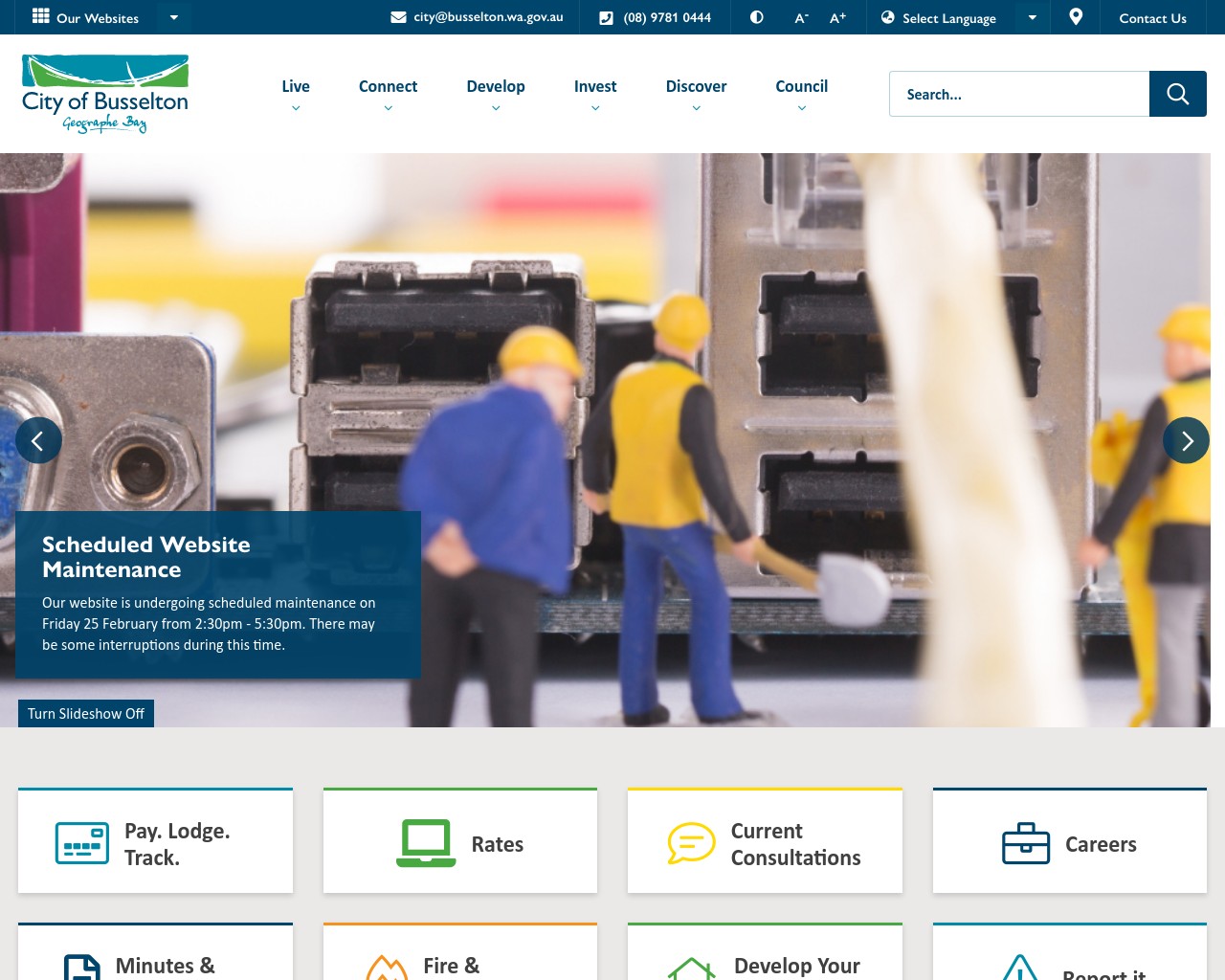Click the map location pin icon
The width and height of the screenshot is (1225, 980).
(1076, 17)
